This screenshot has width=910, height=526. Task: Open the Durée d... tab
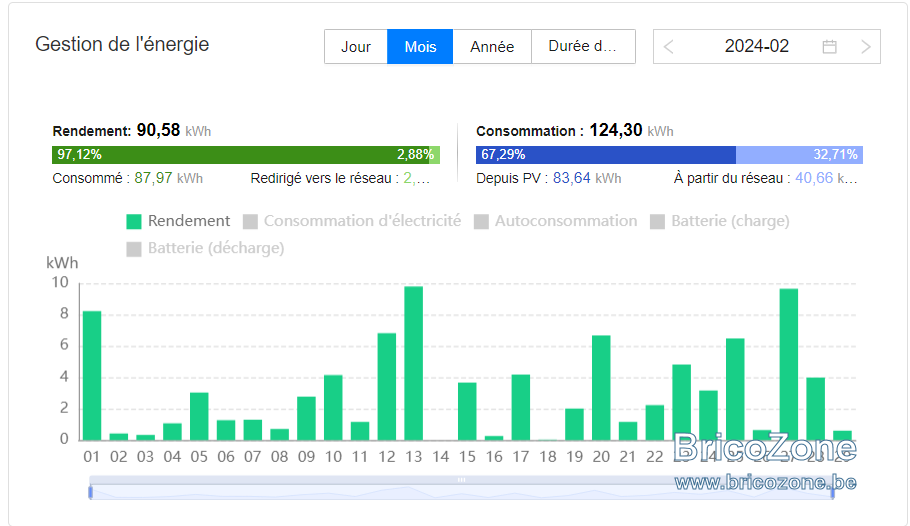[x=583, y=46]
